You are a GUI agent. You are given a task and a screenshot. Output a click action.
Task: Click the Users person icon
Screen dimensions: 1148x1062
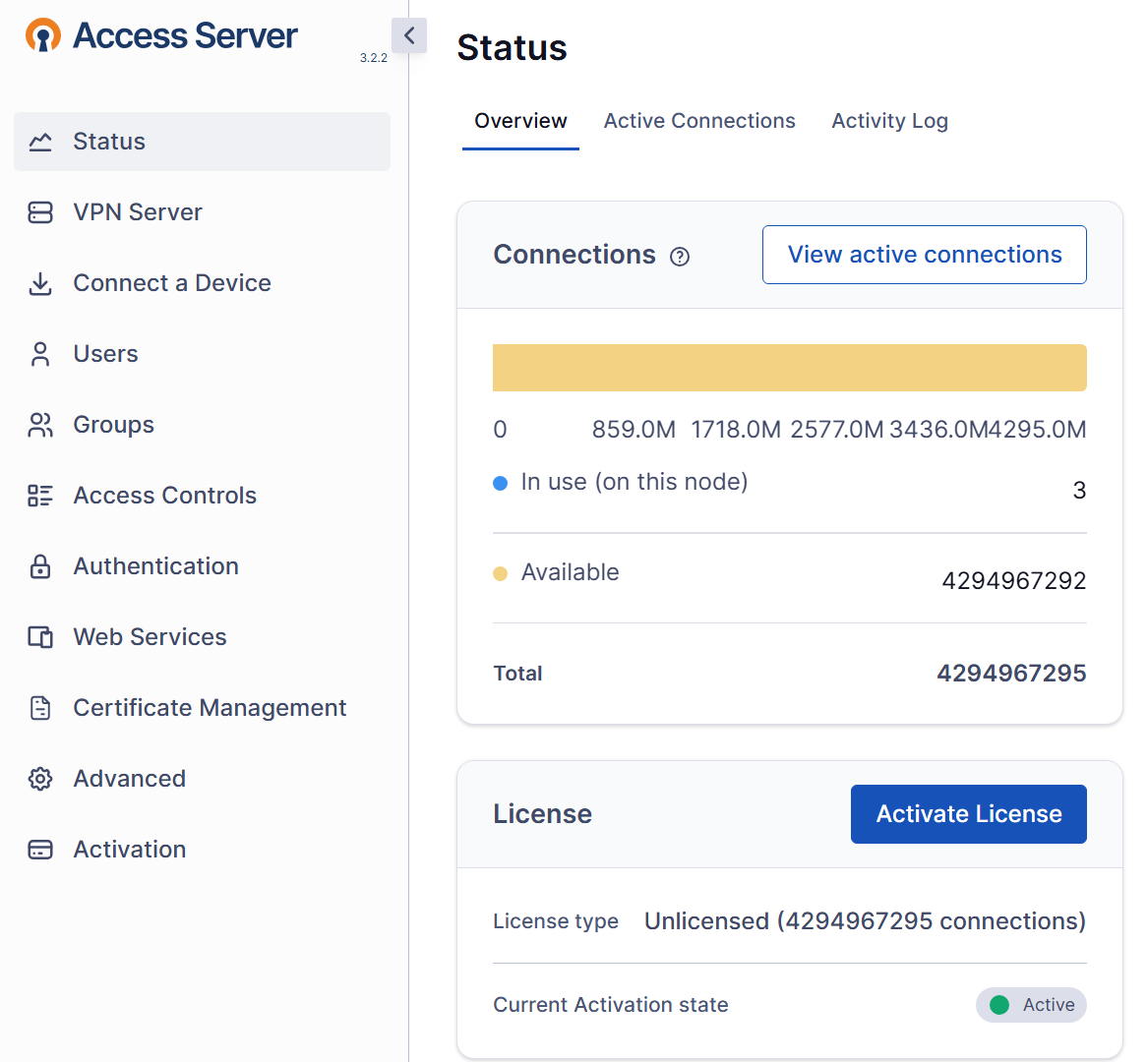40,354
